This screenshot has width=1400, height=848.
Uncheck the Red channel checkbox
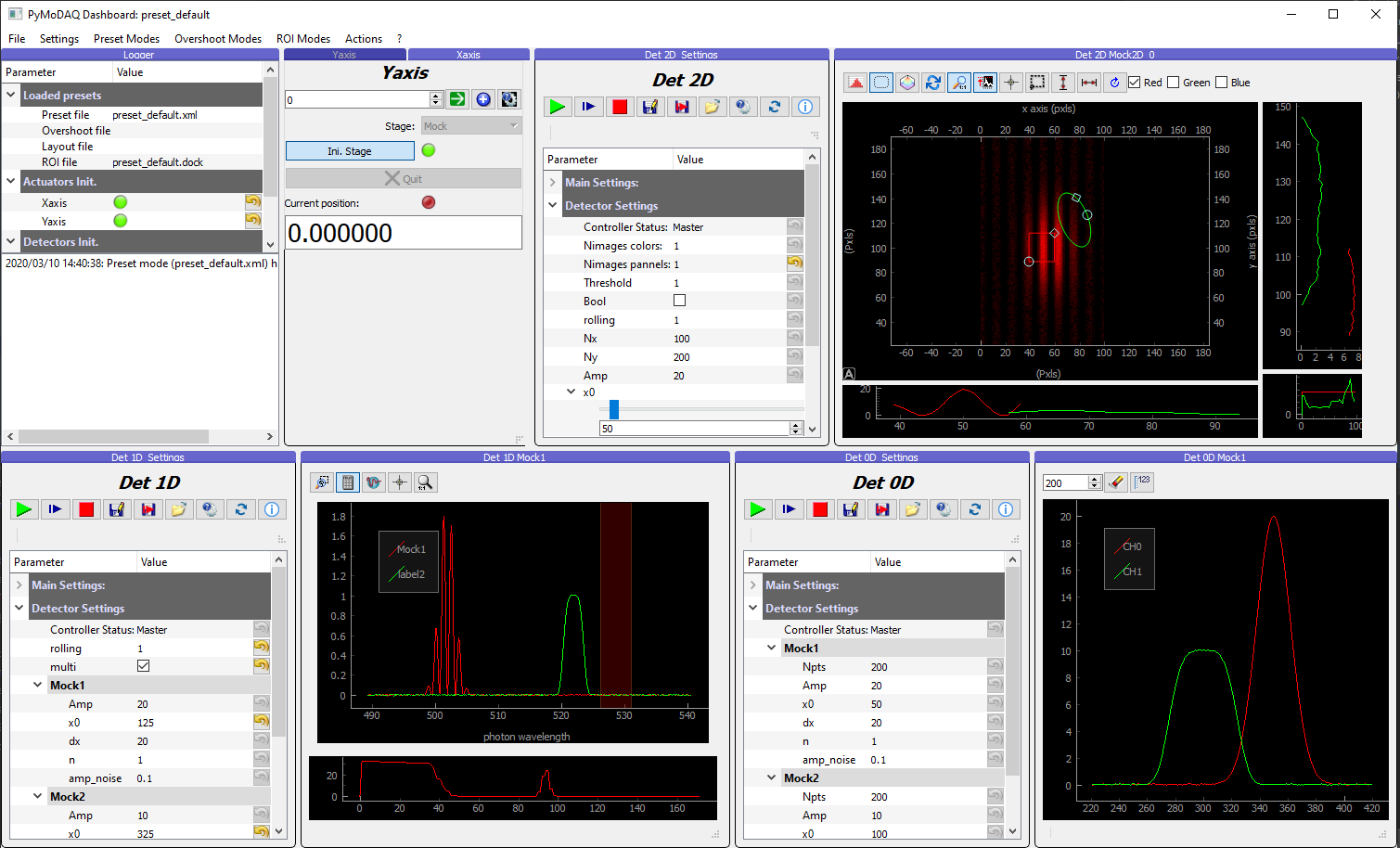coord(1135,83)
